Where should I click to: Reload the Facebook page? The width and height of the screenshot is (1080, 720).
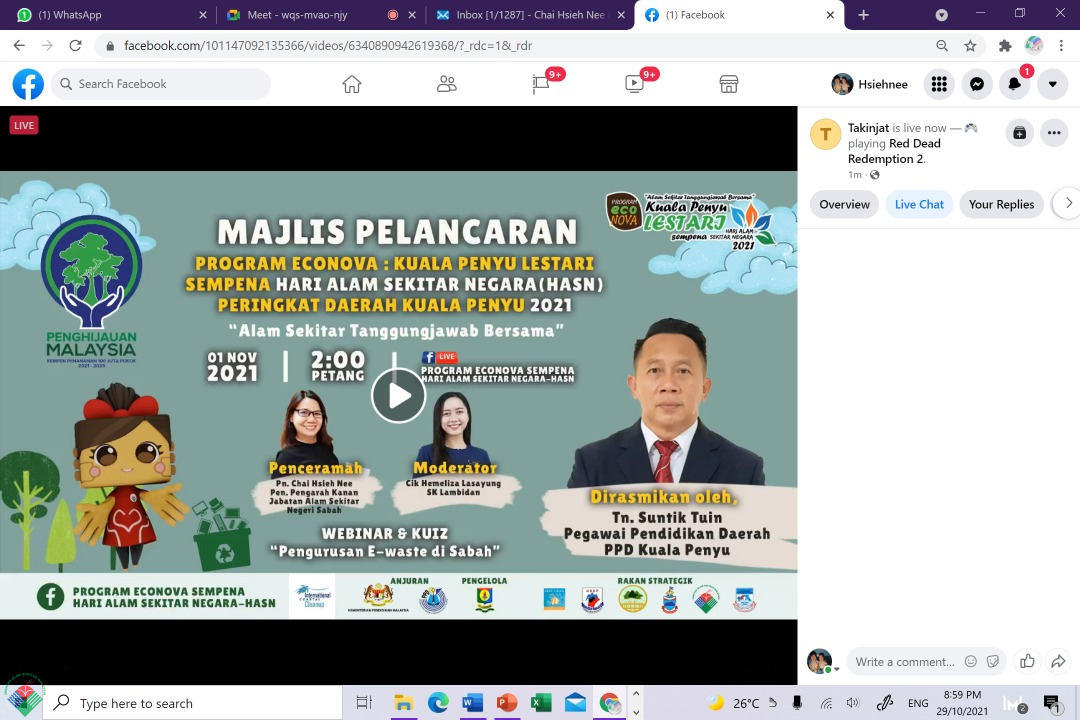pyautogui.click(x=76, y=45)
